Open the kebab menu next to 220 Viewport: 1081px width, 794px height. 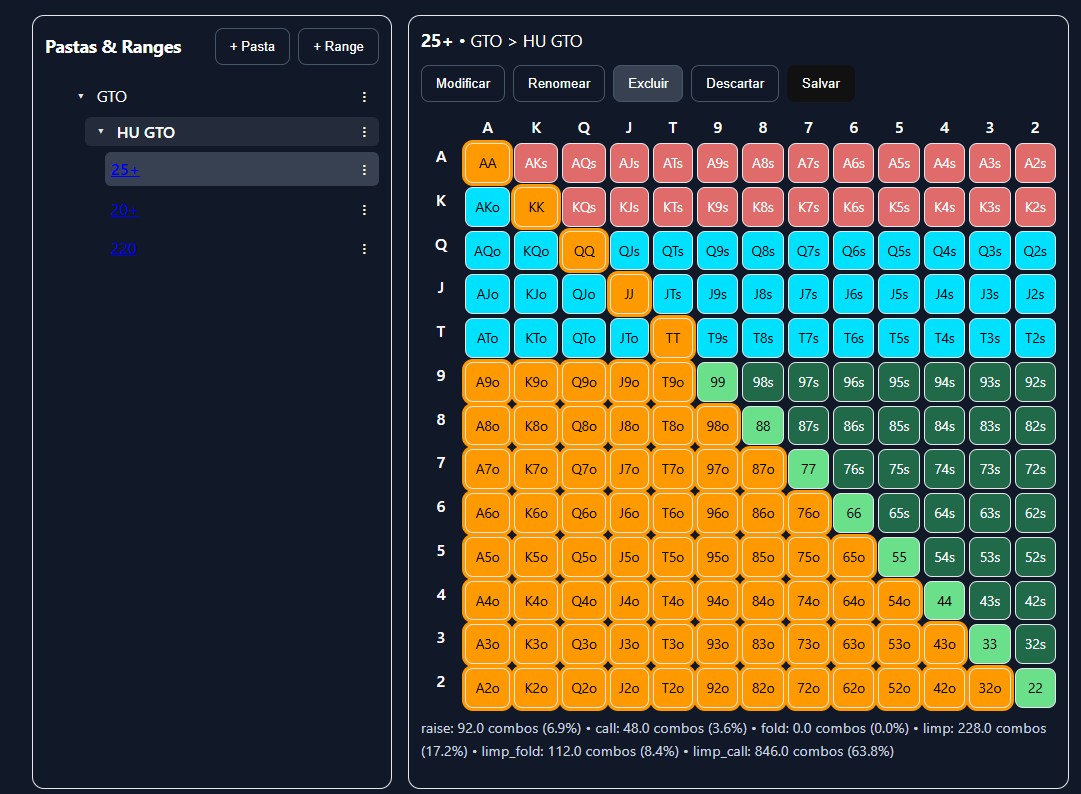[364, 247]
